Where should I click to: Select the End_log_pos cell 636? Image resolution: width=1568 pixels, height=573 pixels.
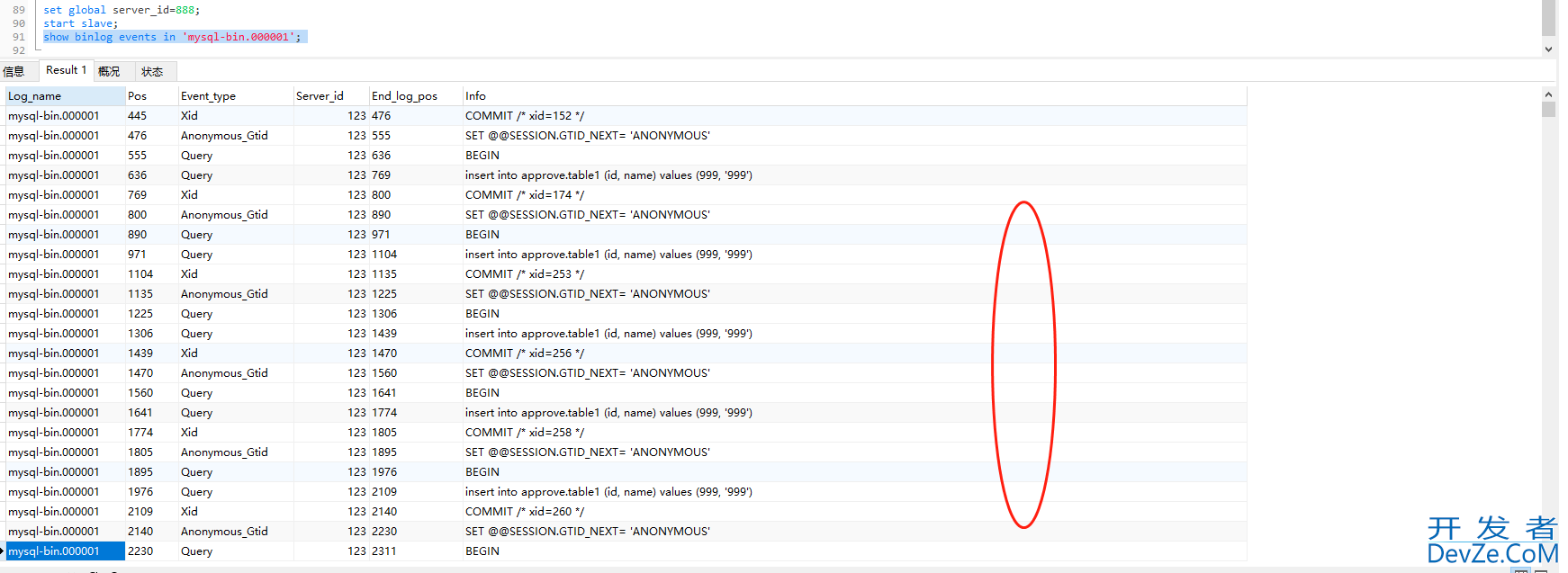click(416, 156)
